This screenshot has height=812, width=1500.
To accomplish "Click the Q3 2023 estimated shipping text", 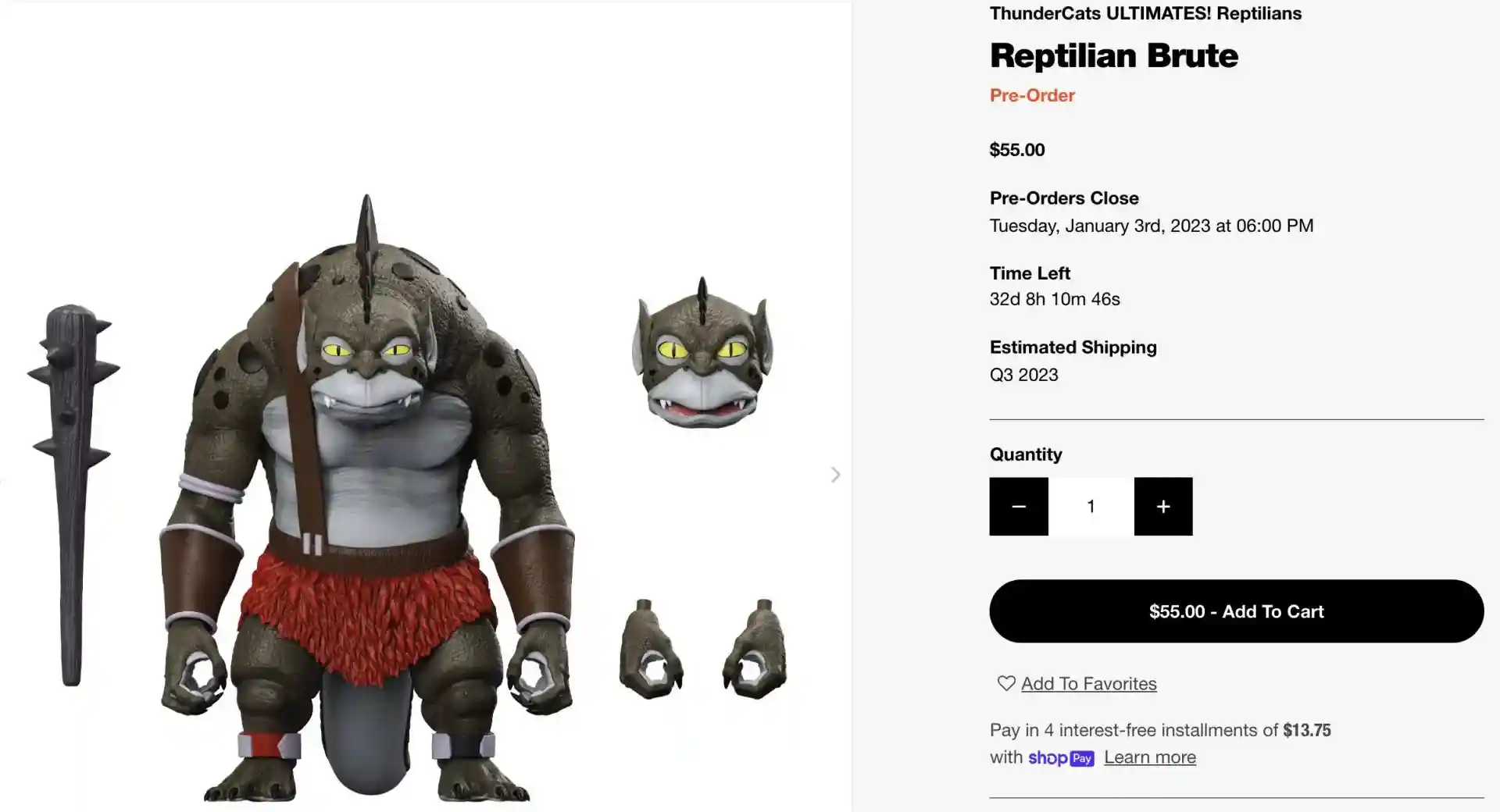I will pyautogui.click(x=1023, y=375).
